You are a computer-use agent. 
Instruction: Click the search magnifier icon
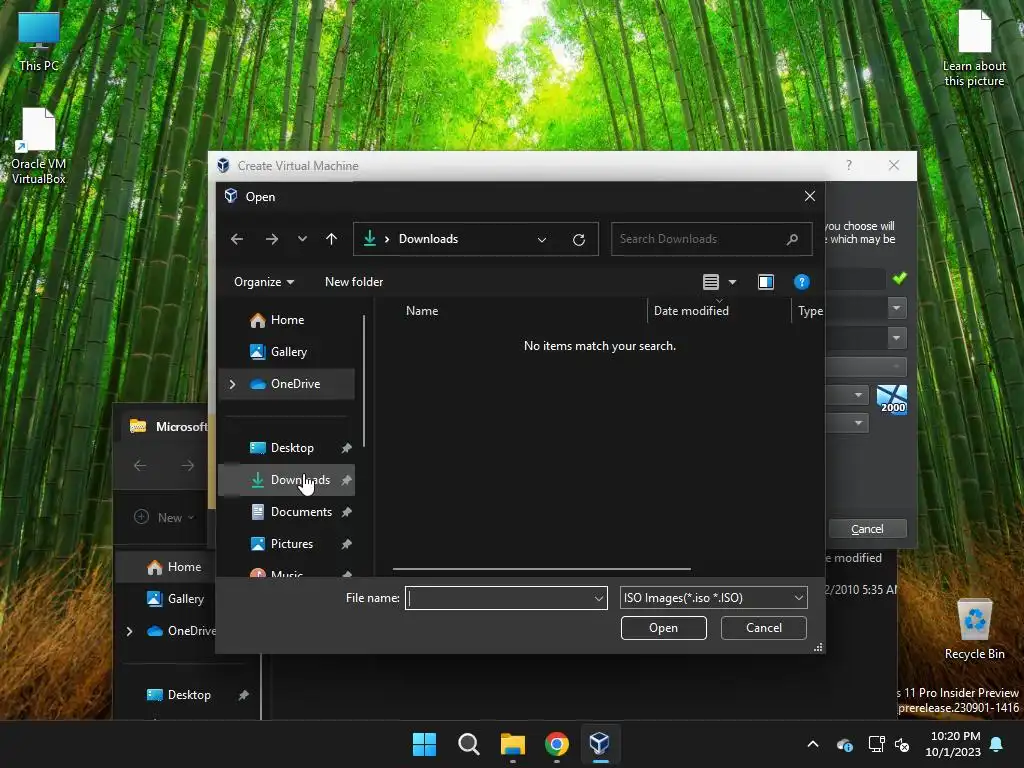[x=792, y=239]
